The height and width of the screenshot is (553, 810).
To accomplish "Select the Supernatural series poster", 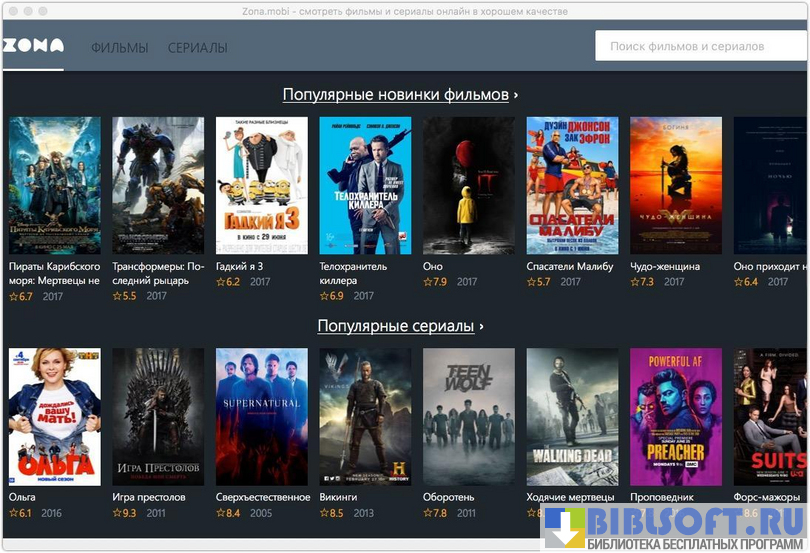I will click(x=262, y=416).
